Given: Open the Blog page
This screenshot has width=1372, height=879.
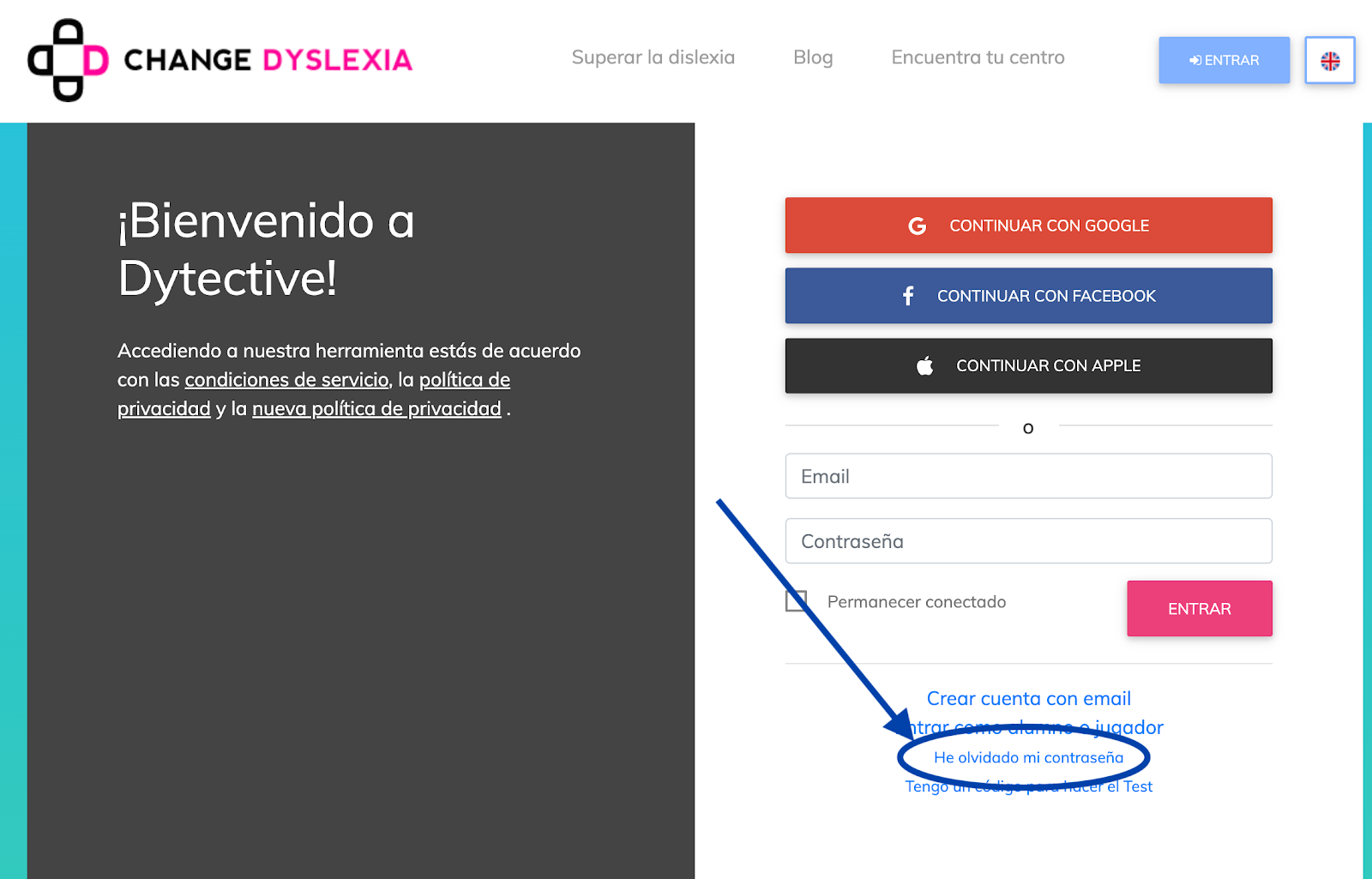Looking at the screenshot, I should 813,57.
